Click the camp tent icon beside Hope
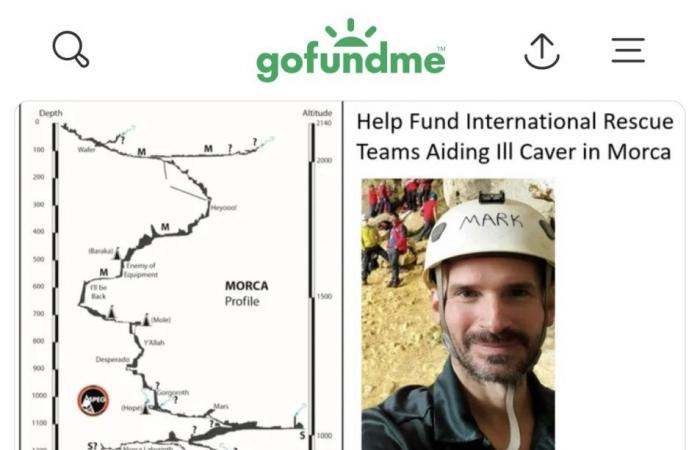 pyautogui.click(x=145, y=408)
